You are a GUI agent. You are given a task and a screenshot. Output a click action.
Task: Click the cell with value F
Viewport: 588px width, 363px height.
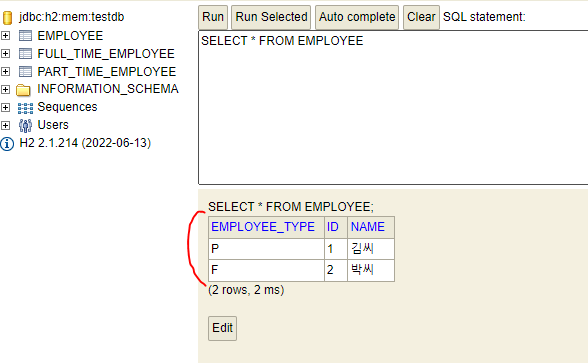click(x=266, y=270)
